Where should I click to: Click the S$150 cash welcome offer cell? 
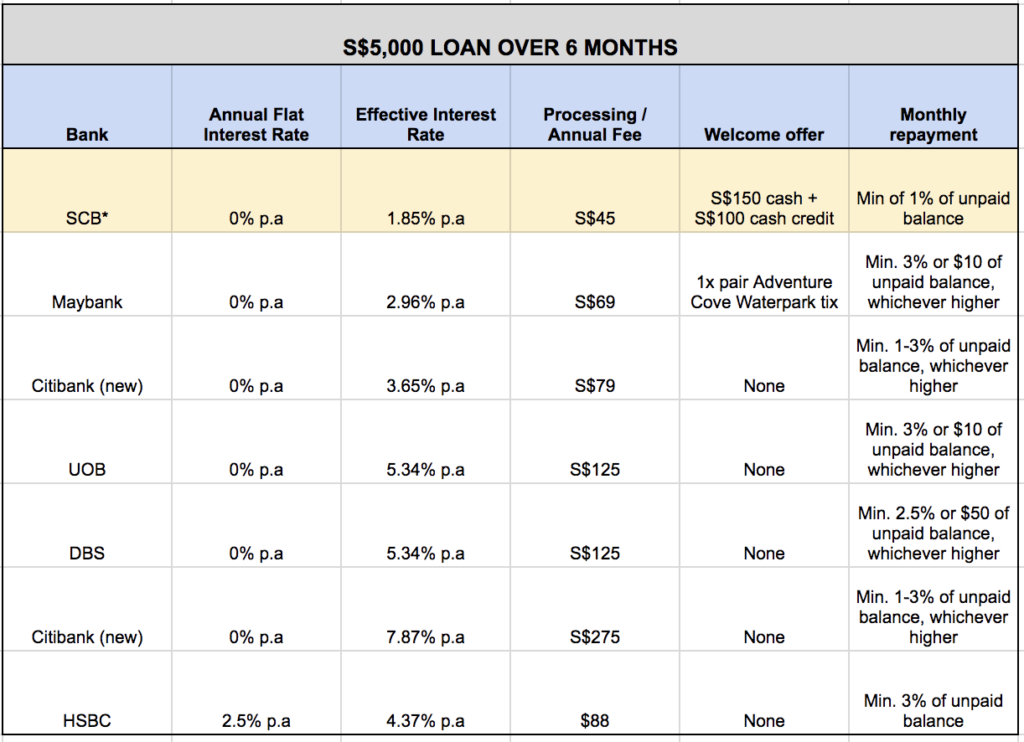(x=763, y=209)
